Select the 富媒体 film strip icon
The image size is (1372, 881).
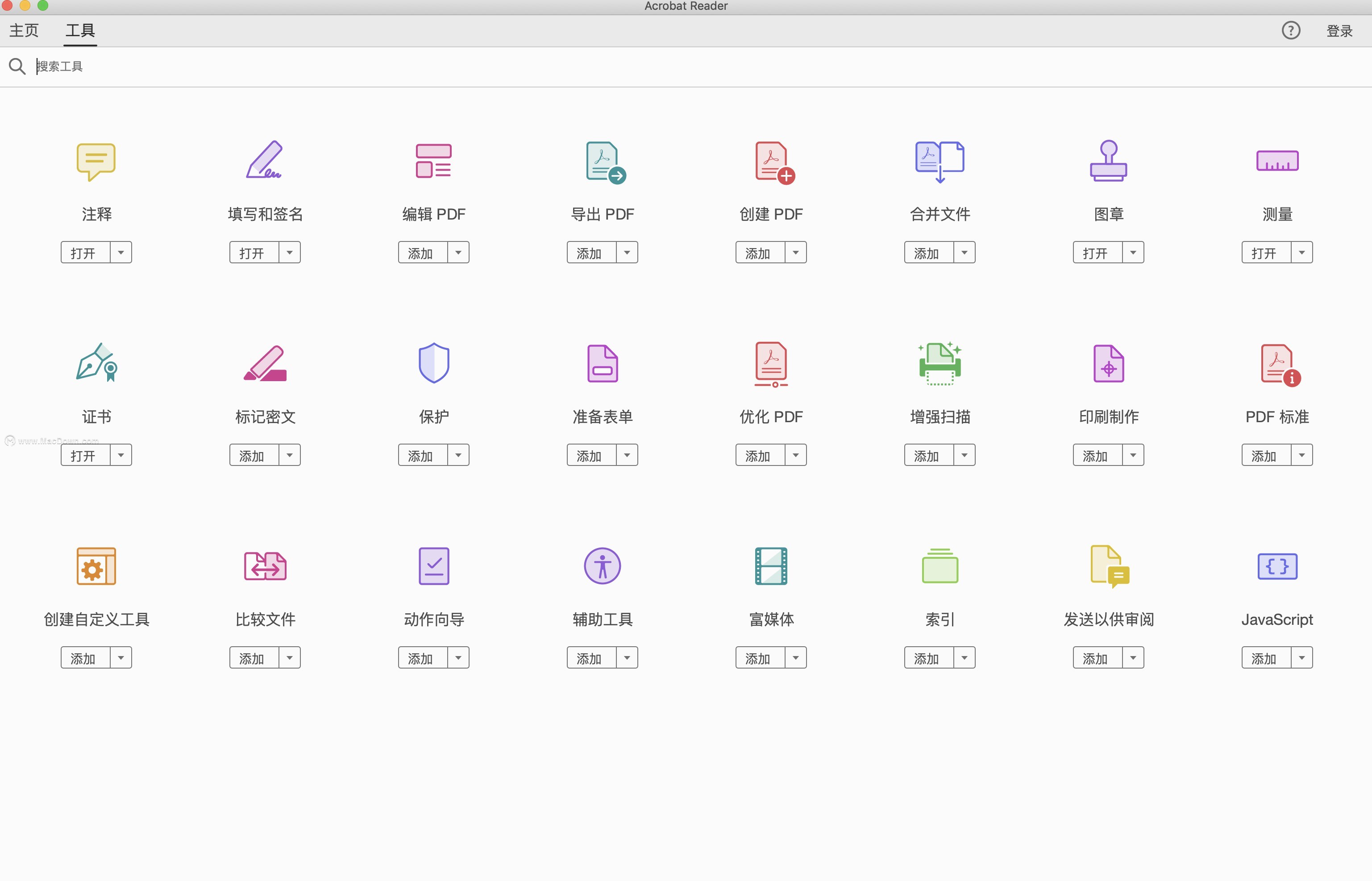coord(771,566)
